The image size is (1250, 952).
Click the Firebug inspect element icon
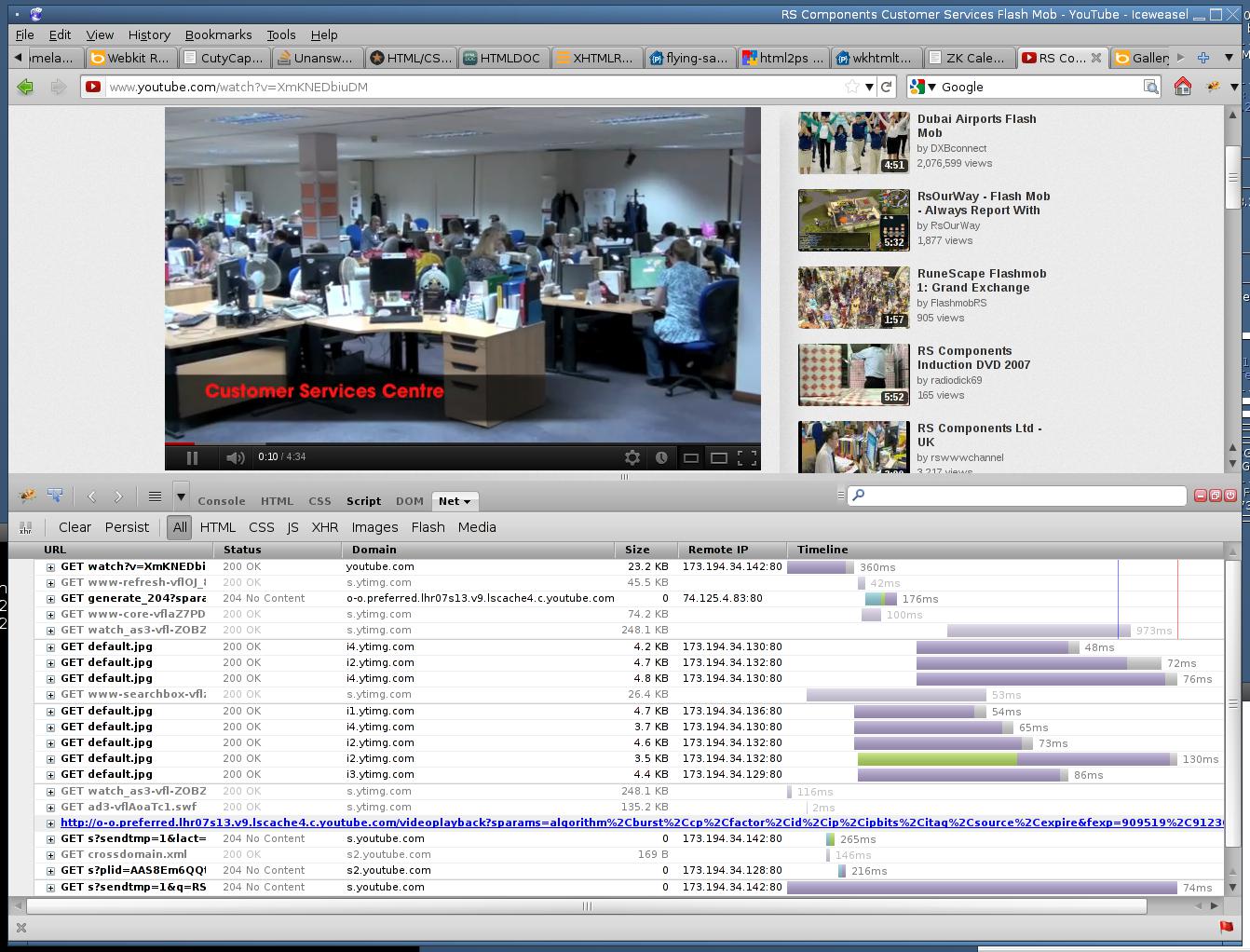pyautogui.click(x=55, y=496)
